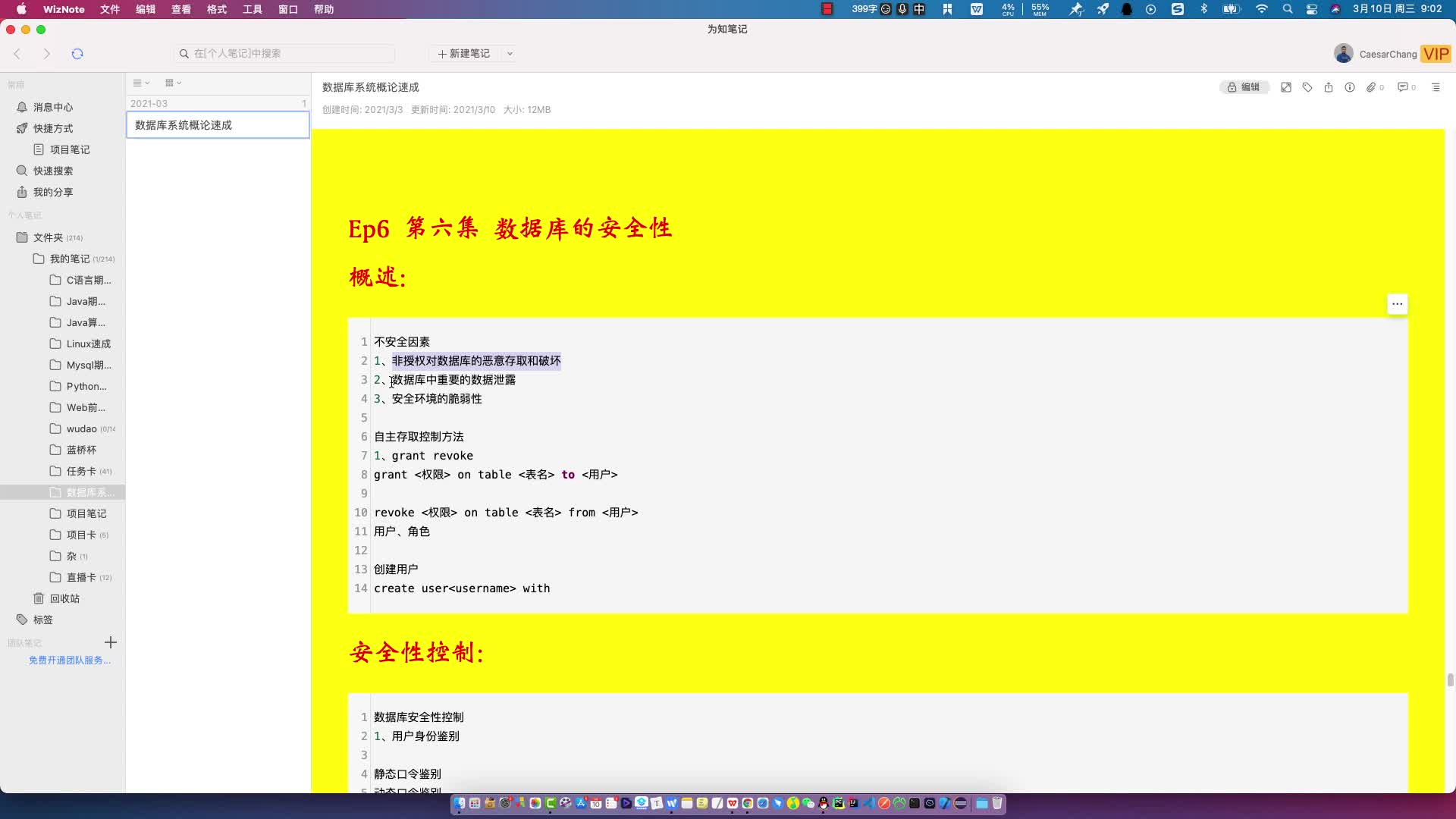Click the share note icon

point(1329,87)
